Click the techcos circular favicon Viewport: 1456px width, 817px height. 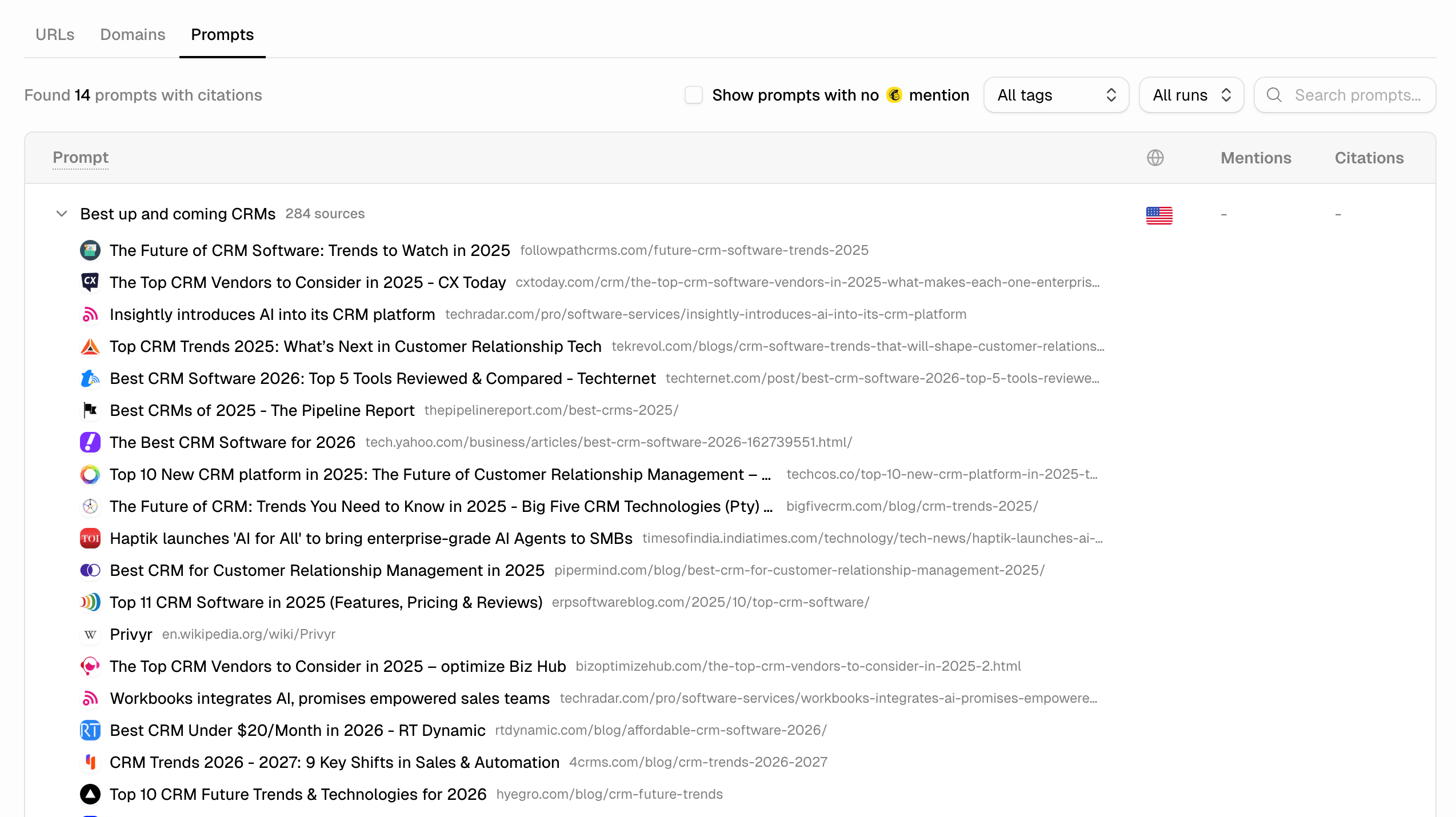tap(90, 474)
